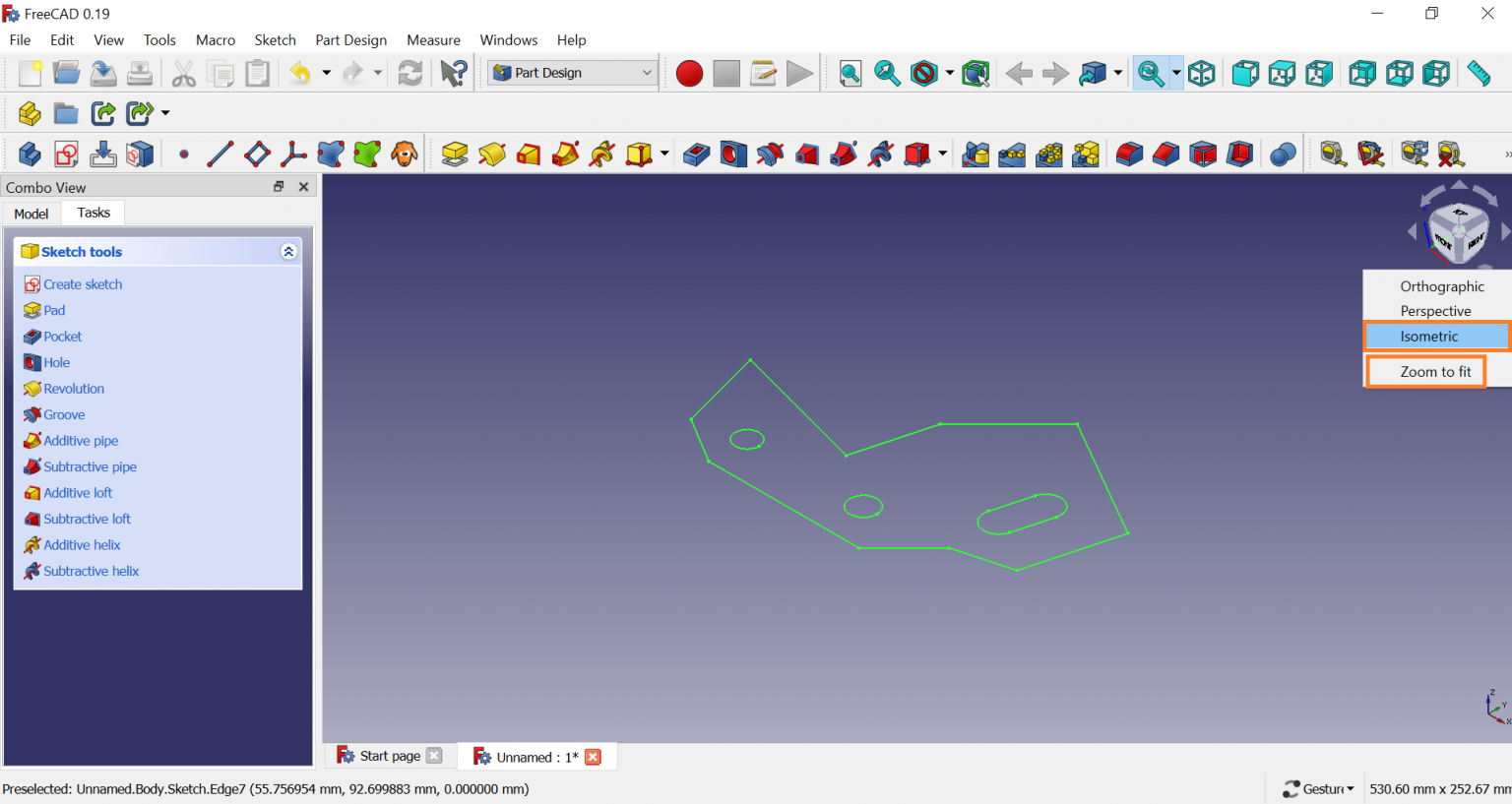Click the navigation cube in viewport
Viewport: 1512px width, 804px height.
pyautogui.click(x=1458, y=230)
